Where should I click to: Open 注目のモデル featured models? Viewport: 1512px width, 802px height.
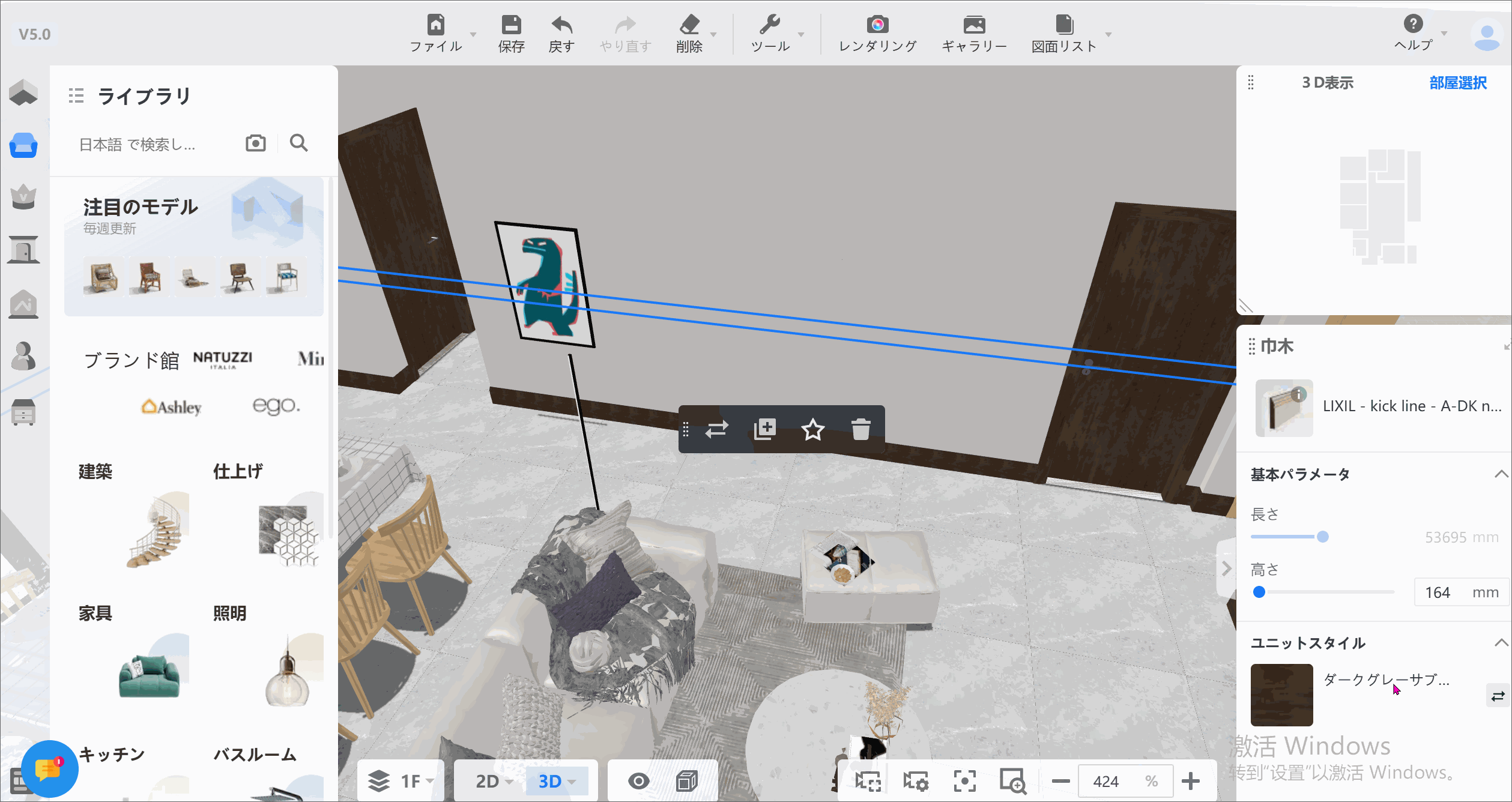(x=194, y=247)
